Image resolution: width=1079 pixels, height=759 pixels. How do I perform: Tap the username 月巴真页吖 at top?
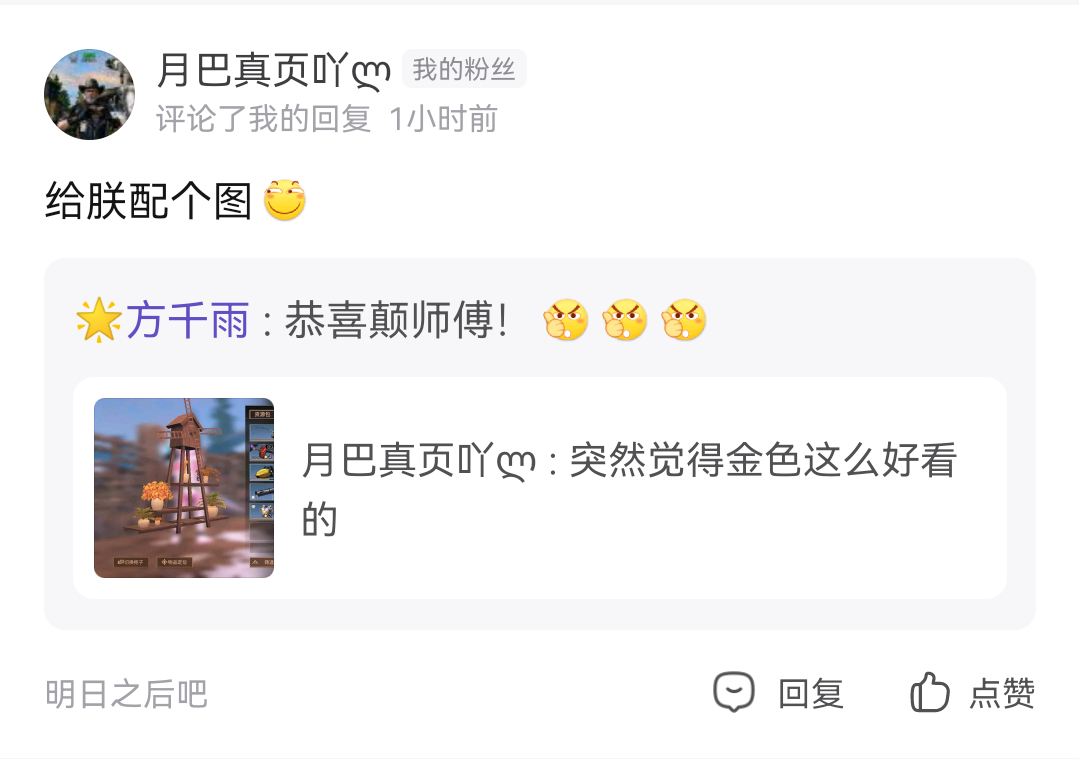coord(274,70)
